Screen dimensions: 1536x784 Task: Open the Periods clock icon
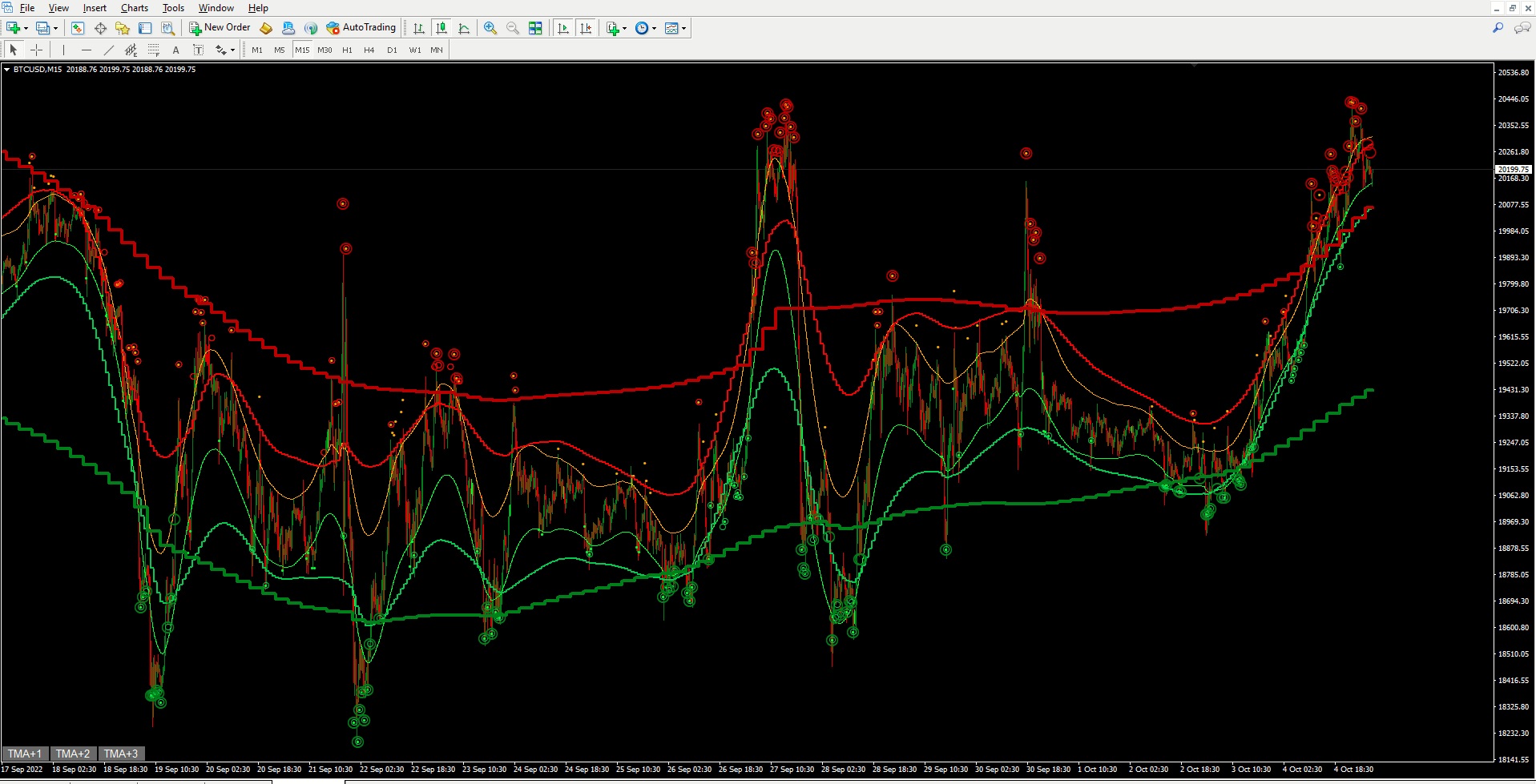click(642, 28)
